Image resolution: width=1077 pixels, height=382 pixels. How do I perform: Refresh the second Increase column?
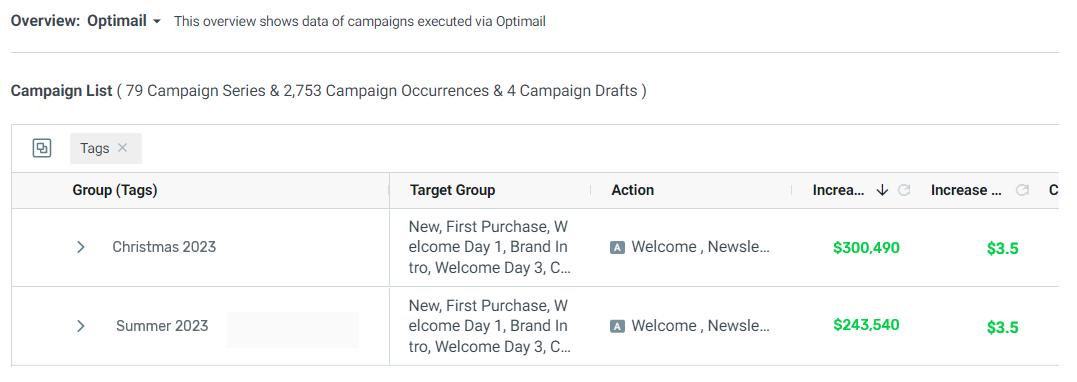coord(1022,190)
